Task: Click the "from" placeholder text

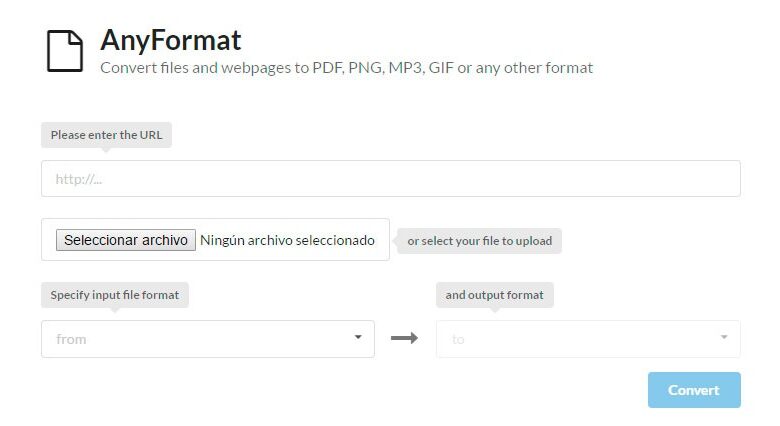Action: pyautogui.click(x=71, y=339)
